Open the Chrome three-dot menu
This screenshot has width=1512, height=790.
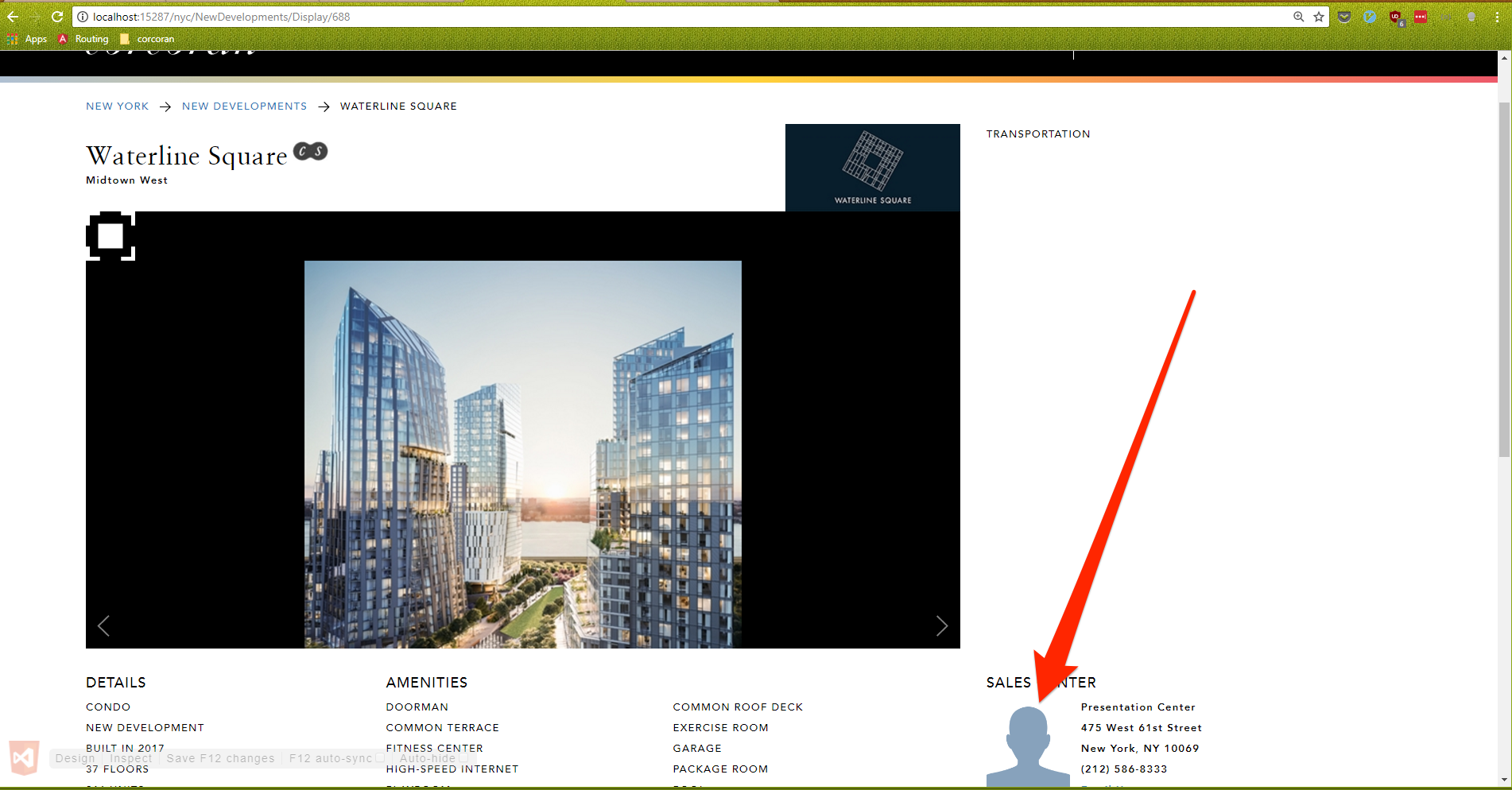coord(1497,17)
